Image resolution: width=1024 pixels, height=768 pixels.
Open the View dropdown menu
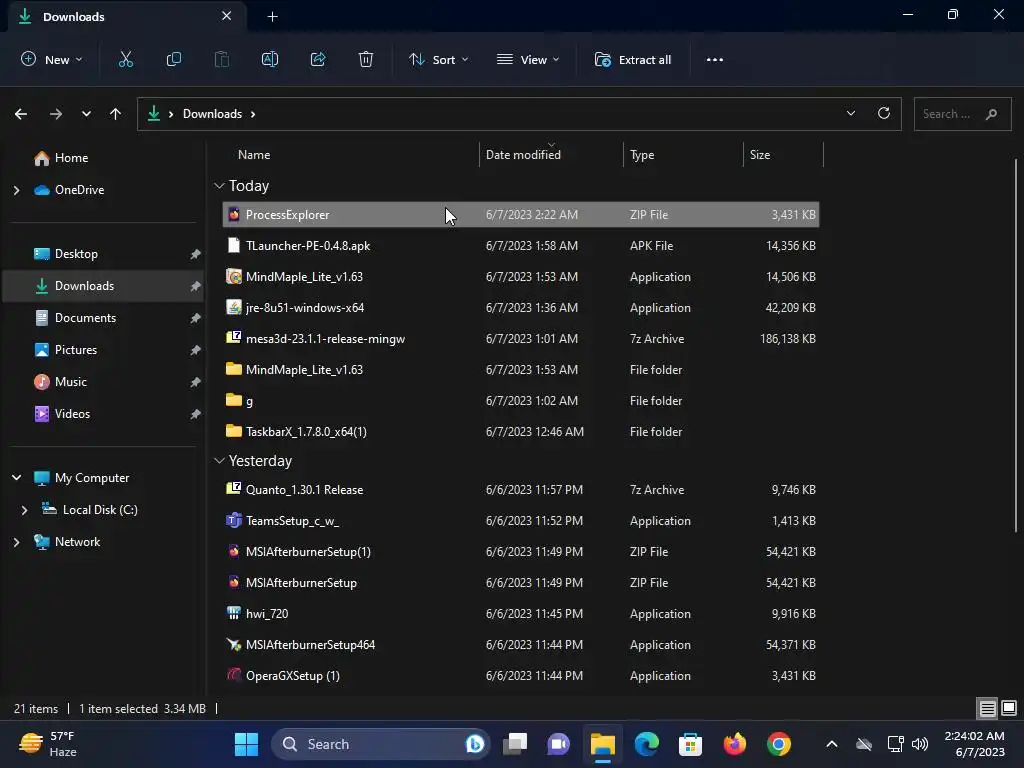(528, 59)
